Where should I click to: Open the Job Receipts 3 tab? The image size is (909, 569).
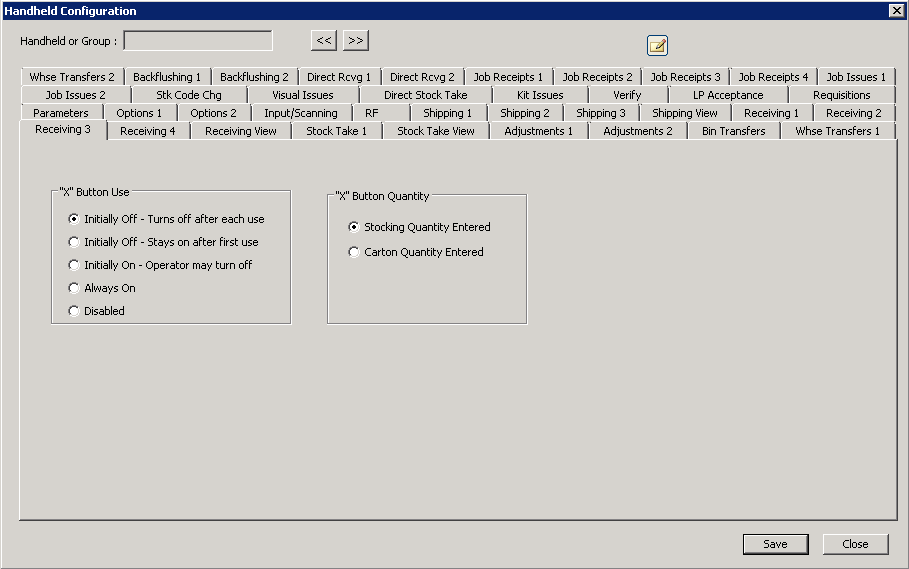(685, 77)
